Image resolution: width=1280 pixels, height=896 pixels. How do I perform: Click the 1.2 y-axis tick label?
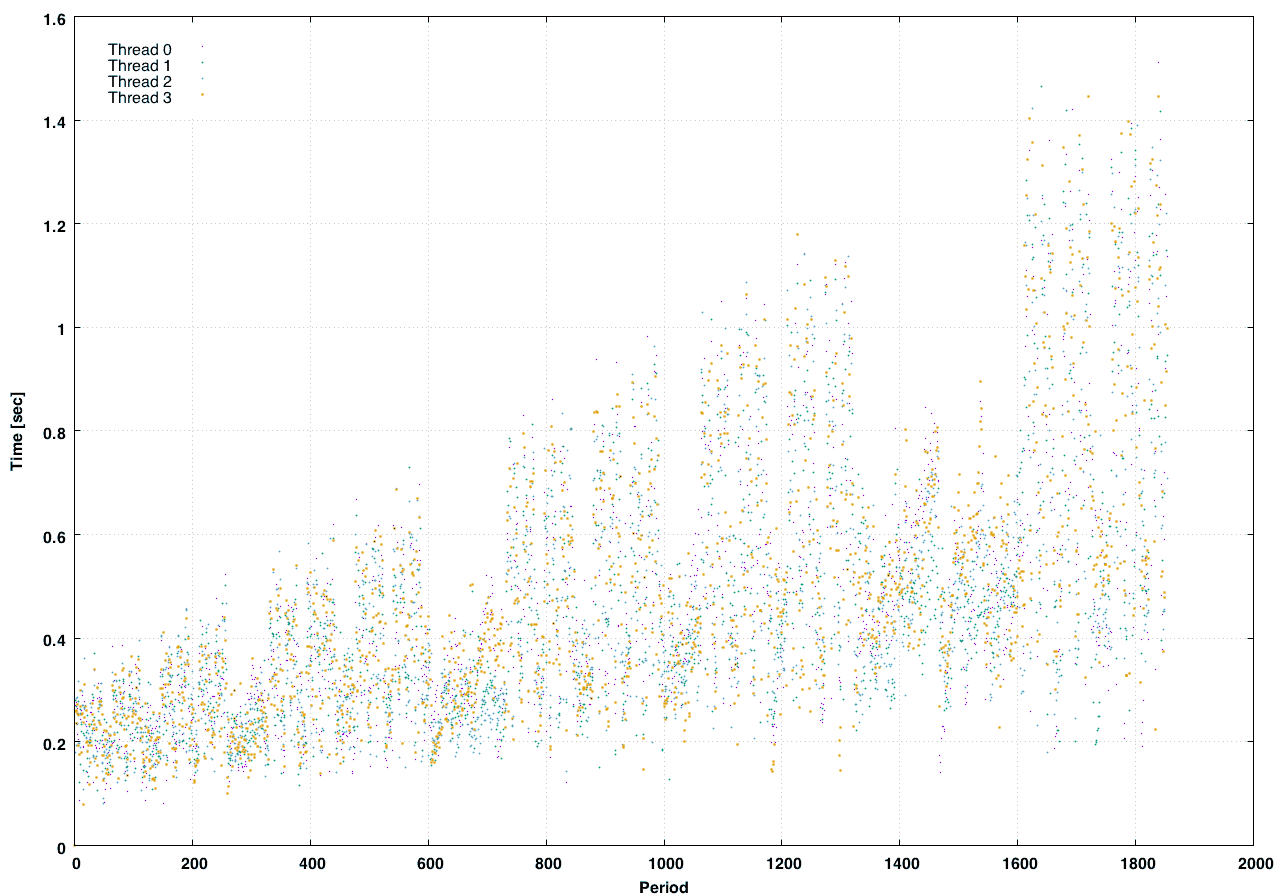[53, 224]
